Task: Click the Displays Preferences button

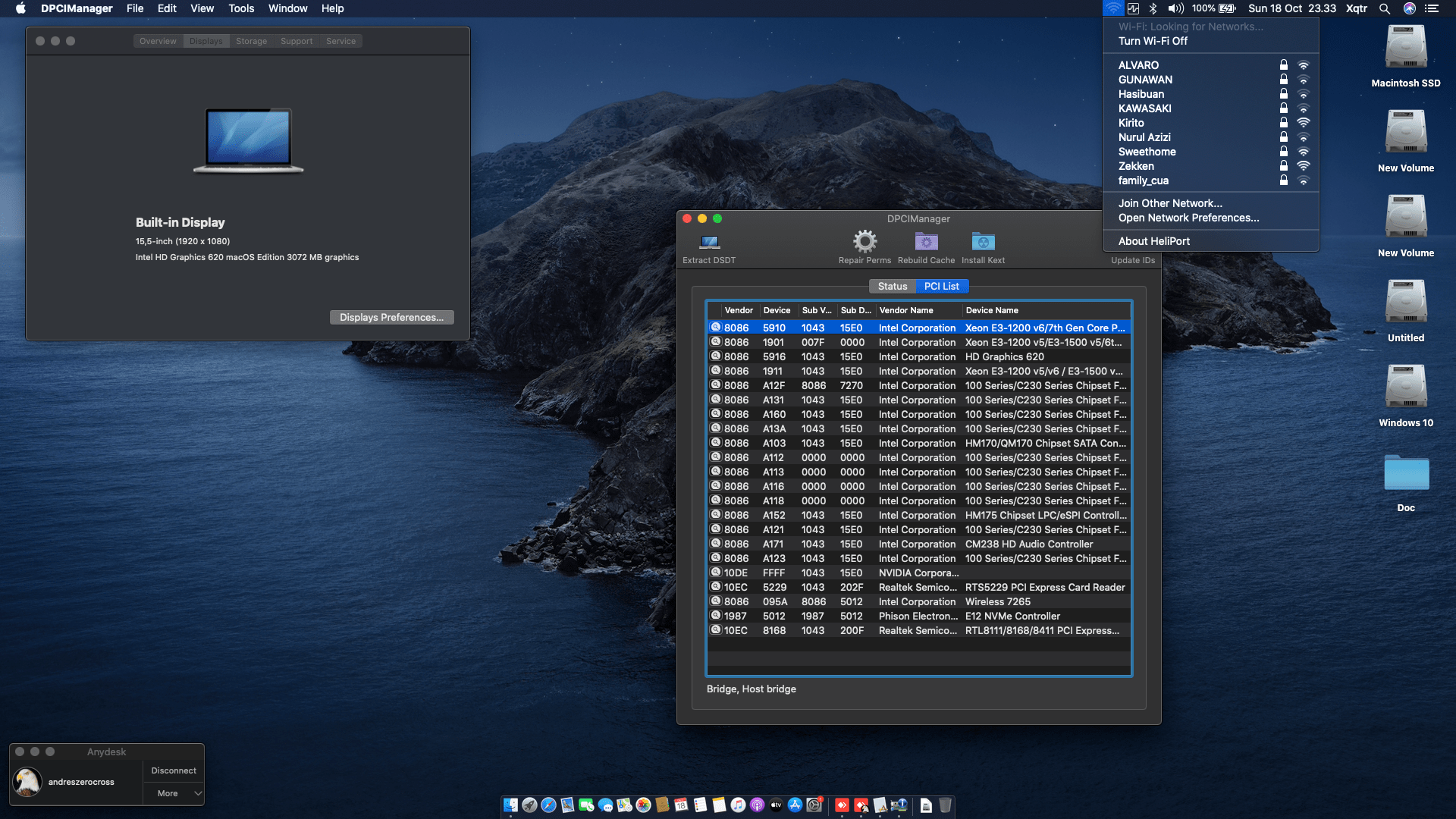Action: click(391, 317)
